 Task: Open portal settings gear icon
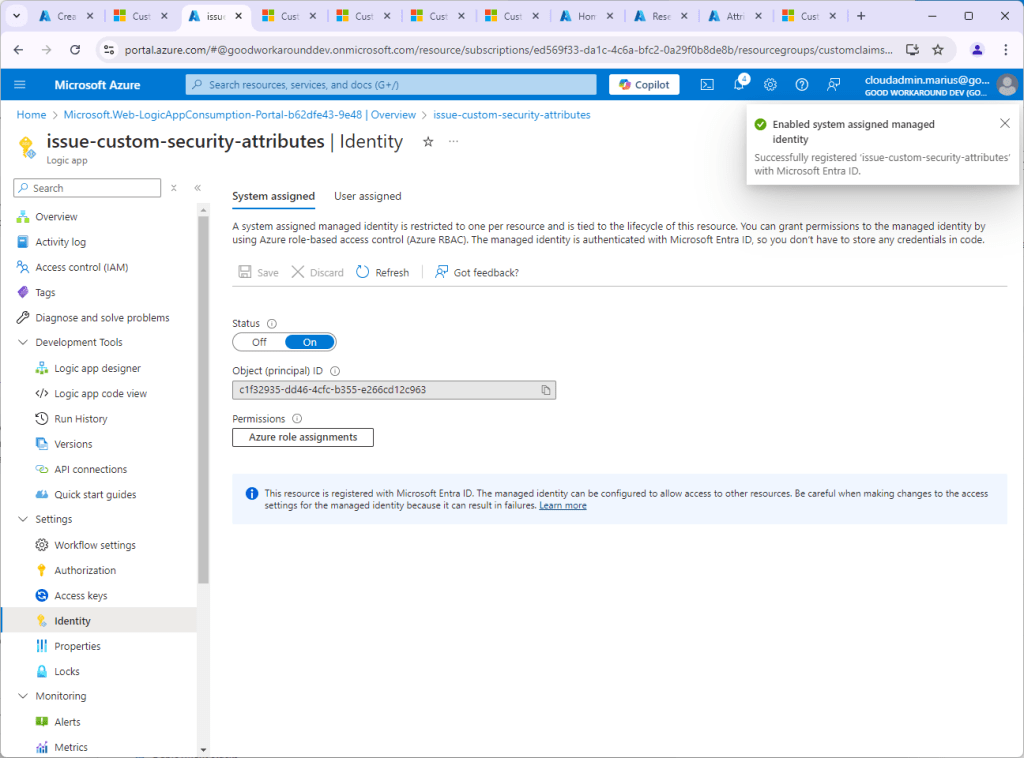(770, 85)
